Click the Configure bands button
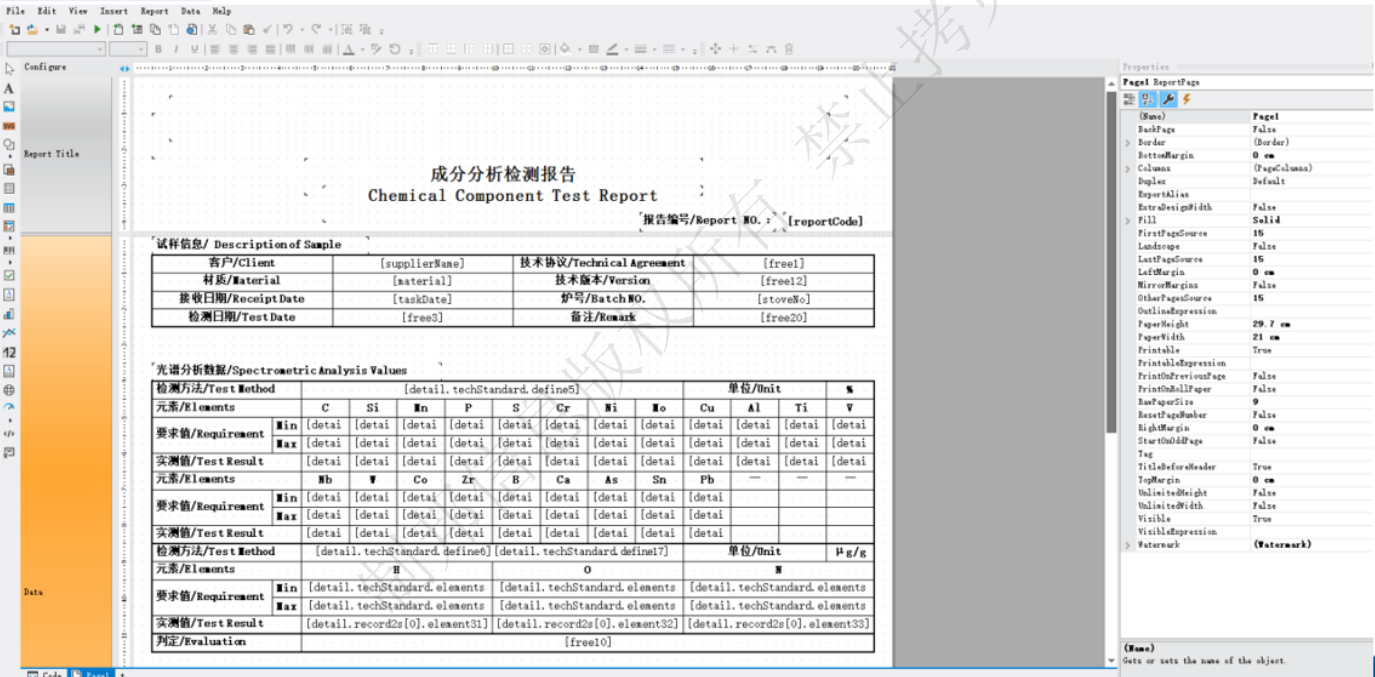Screen dimensions: 1375x677 click(45, 67)
